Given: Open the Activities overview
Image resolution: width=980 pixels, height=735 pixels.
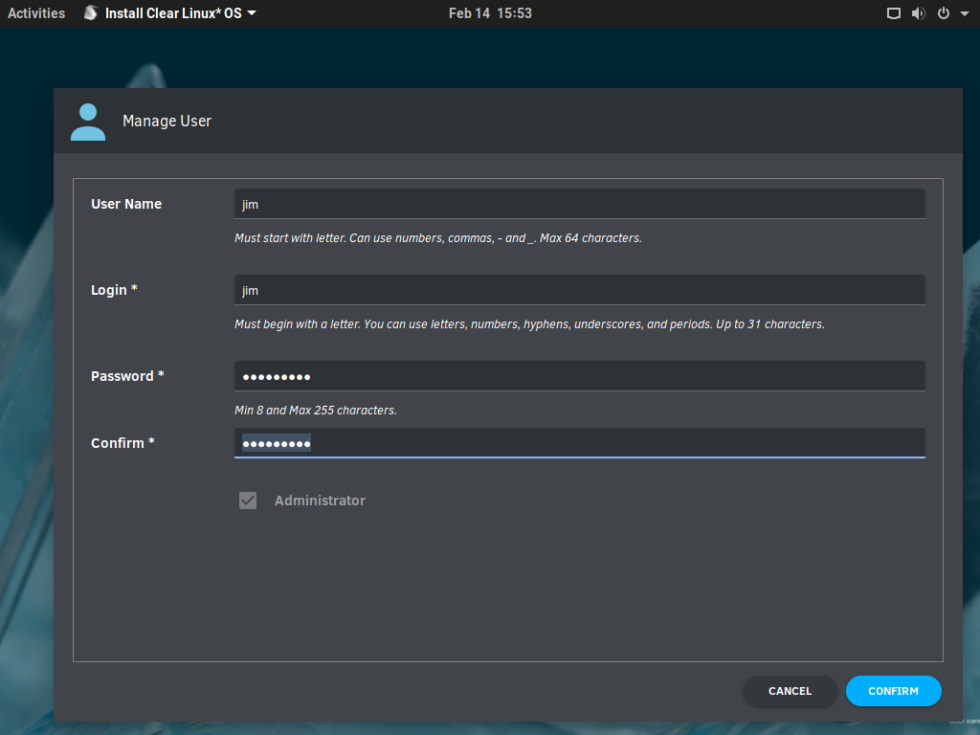Looking at the screenshot, I should coord(36,13).
